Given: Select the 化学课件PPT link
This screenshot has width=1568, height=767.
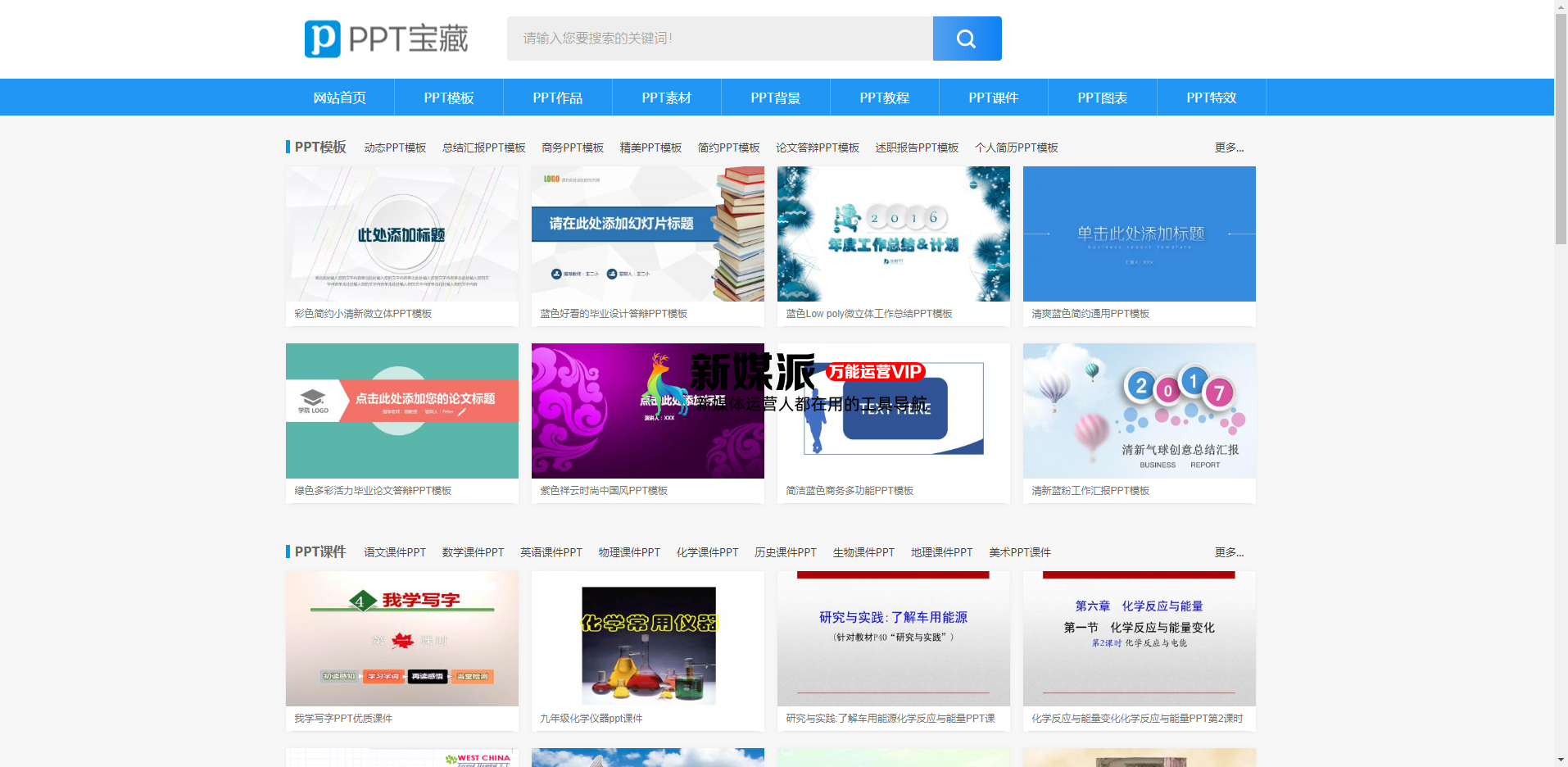Looking at the screenshot, I should click(x=708, y=552).
